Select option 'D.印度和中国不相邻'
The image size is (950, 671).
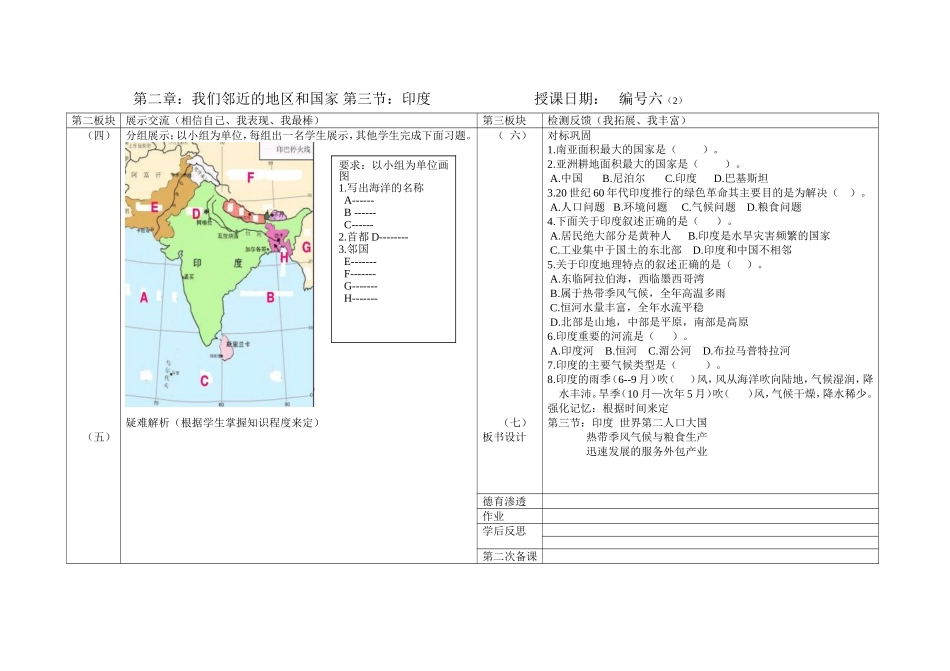click(743, 250)
